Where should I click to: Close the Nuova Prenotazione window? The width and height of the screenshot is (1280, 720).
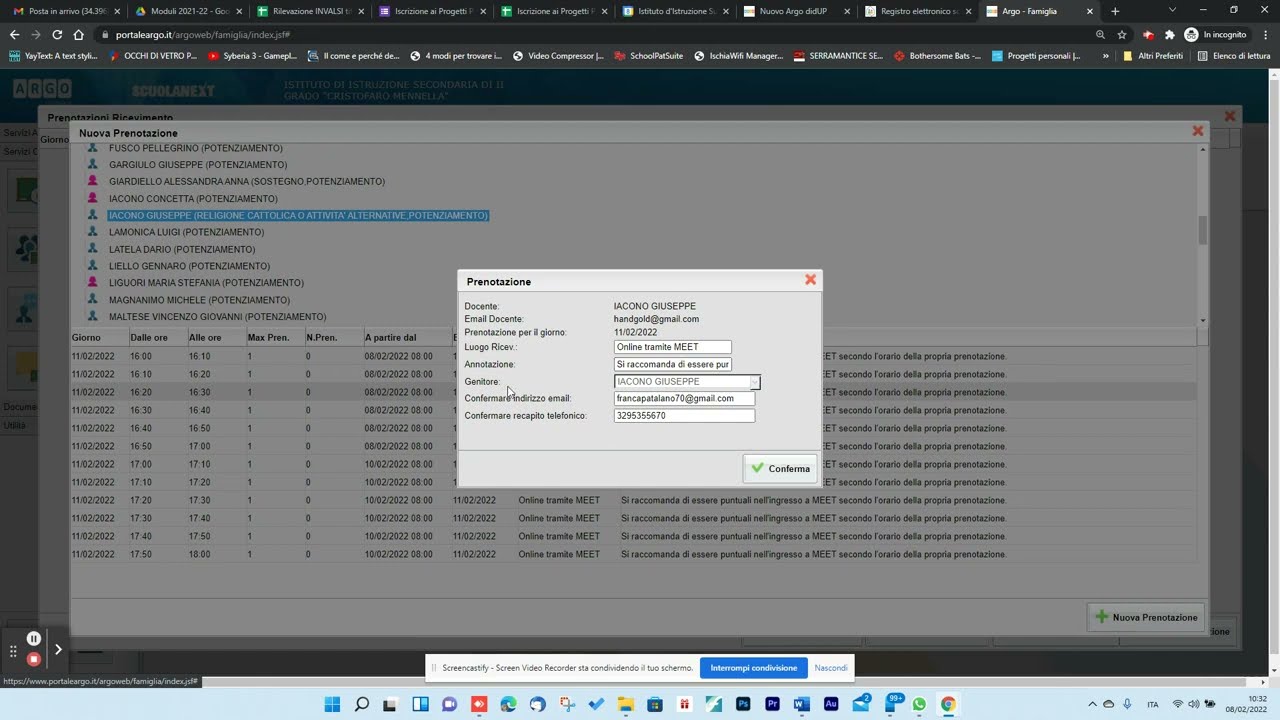(1197, 131)
